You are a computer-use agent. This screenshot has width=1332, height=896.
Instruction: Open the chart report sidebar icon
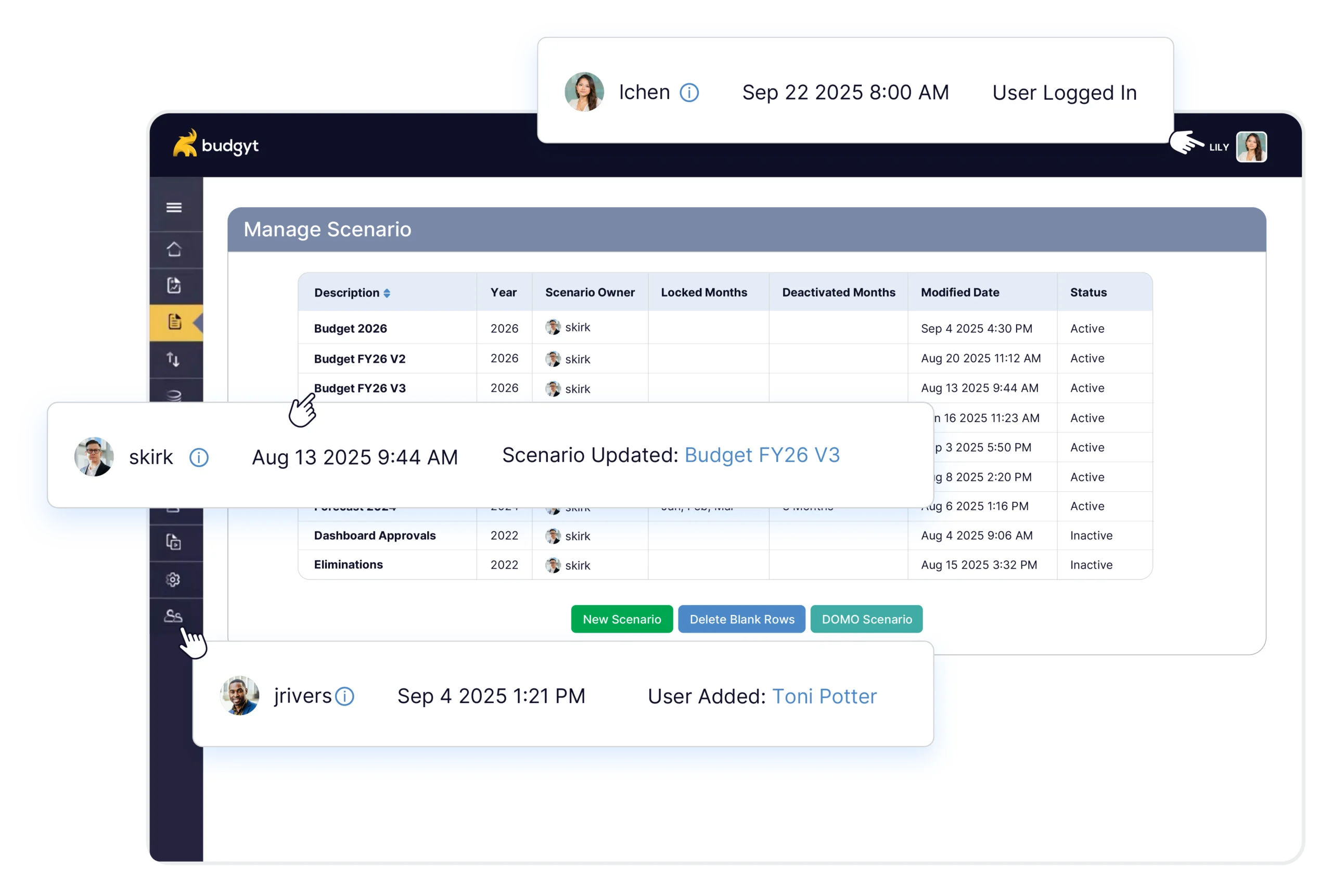click(174, 285)
